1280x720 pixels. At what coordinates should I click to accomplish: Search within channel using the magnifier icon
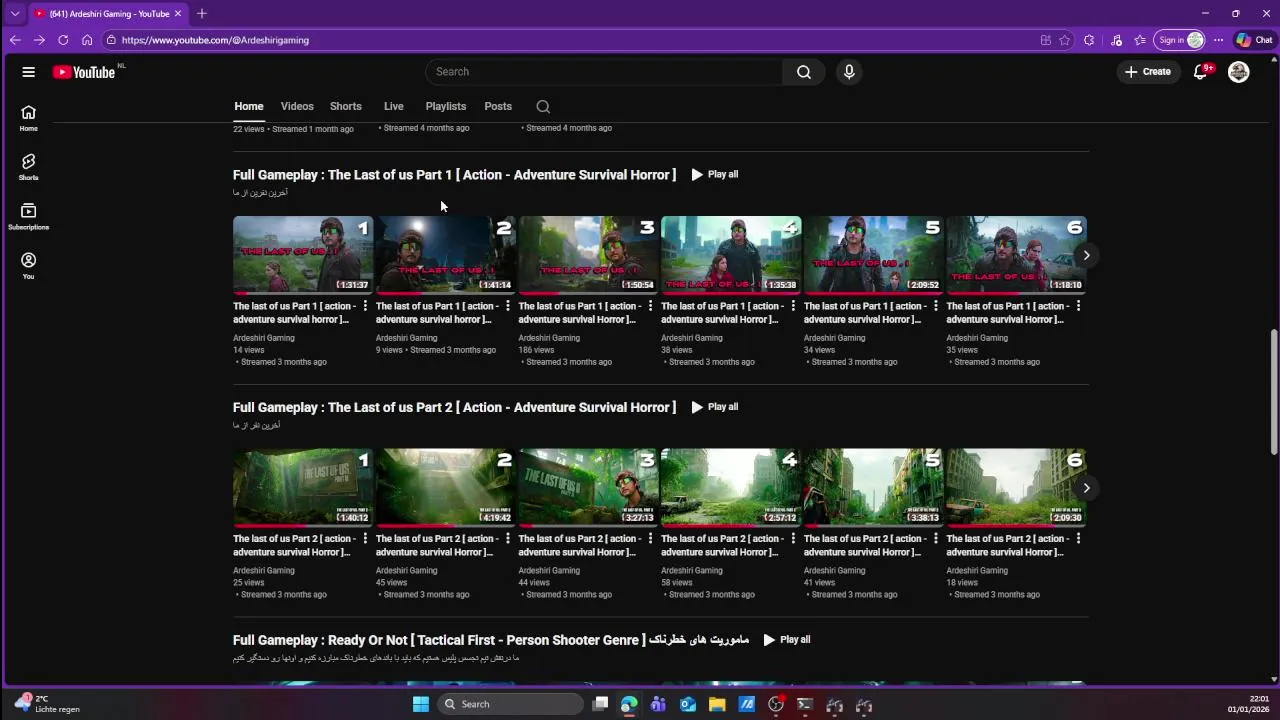click(543, 106)
